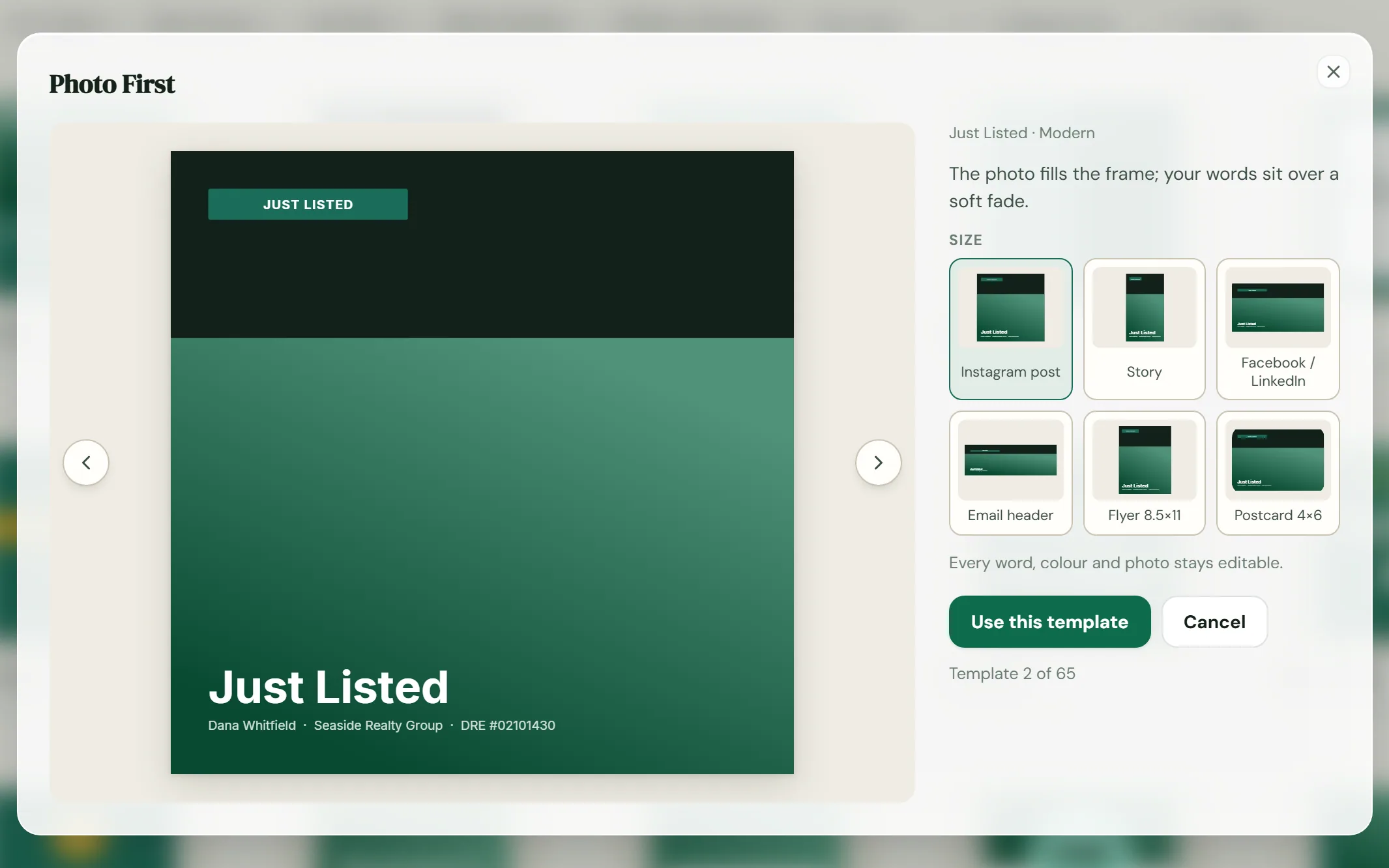Select the Flyer 8.5×11 size
The image size is (1389, 868).
click(1144, 473)
